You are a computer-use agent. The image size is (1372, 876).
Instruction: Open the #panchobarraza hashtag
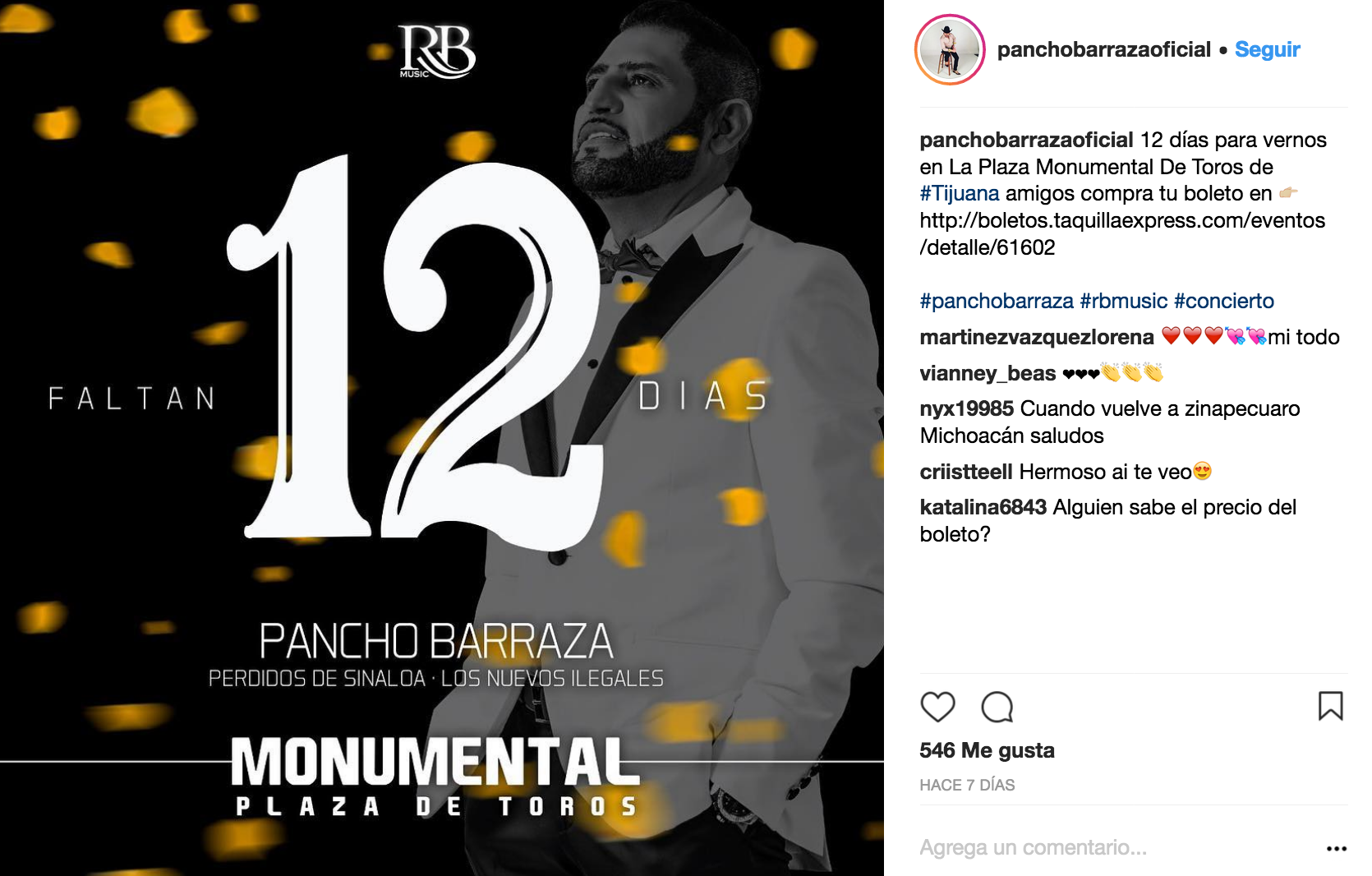(x=997, y=301)
